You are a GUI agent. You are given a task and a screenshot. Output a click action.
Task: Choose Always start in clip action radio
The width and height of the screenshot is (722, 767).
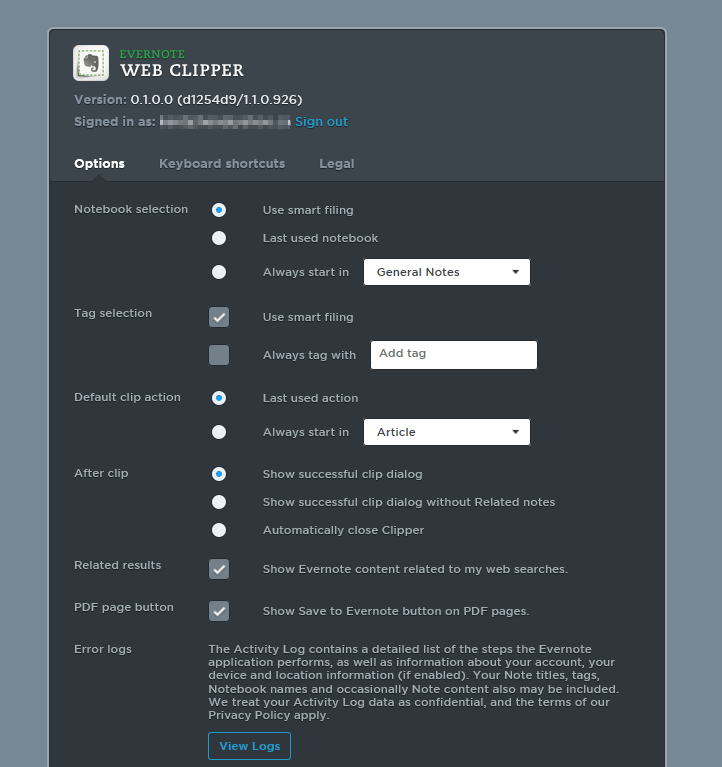pyautogui.click(x=219, y=432)
